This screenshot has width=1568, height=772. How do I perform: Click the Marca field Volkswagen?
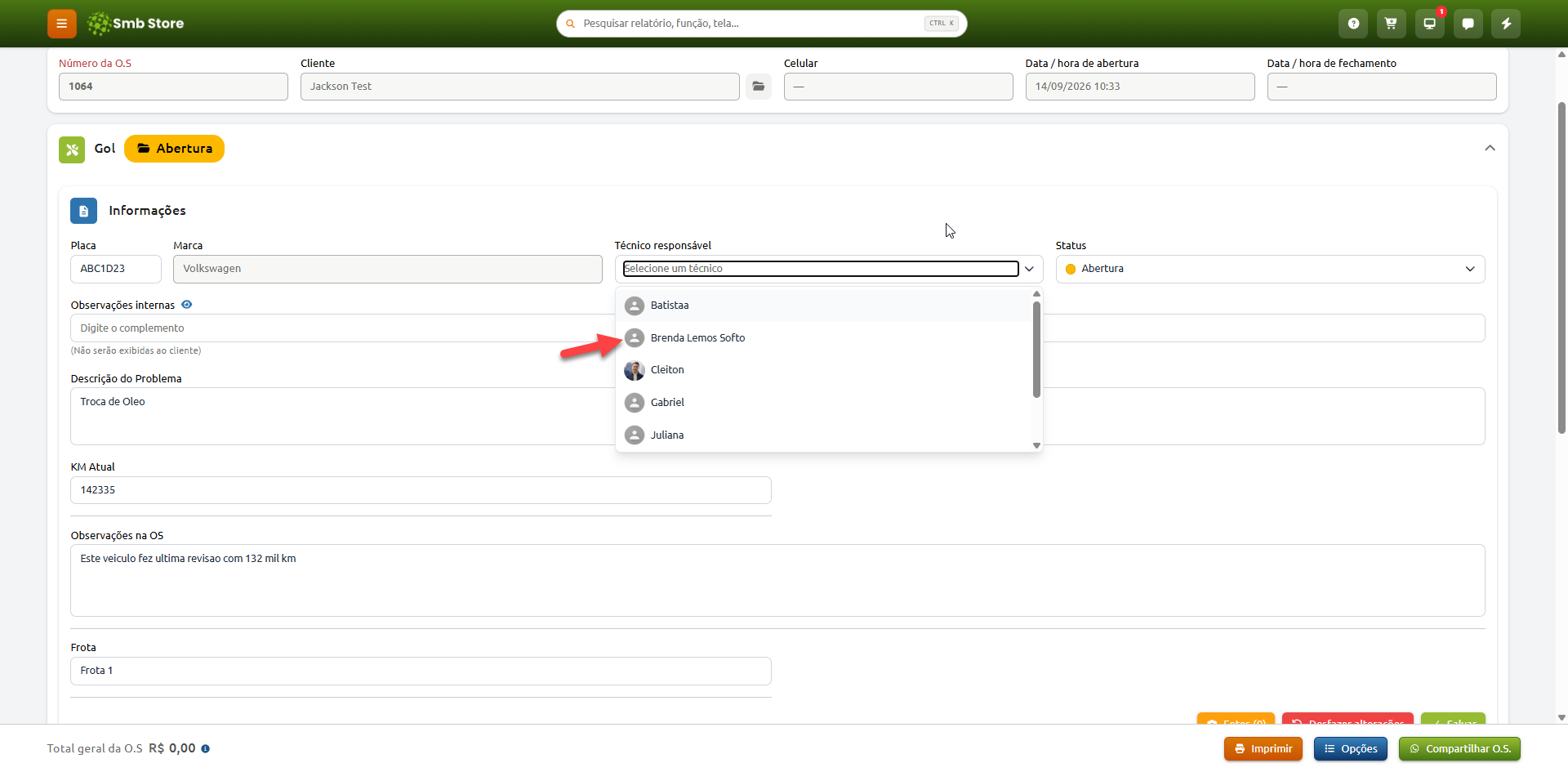[x=388, y=269]
